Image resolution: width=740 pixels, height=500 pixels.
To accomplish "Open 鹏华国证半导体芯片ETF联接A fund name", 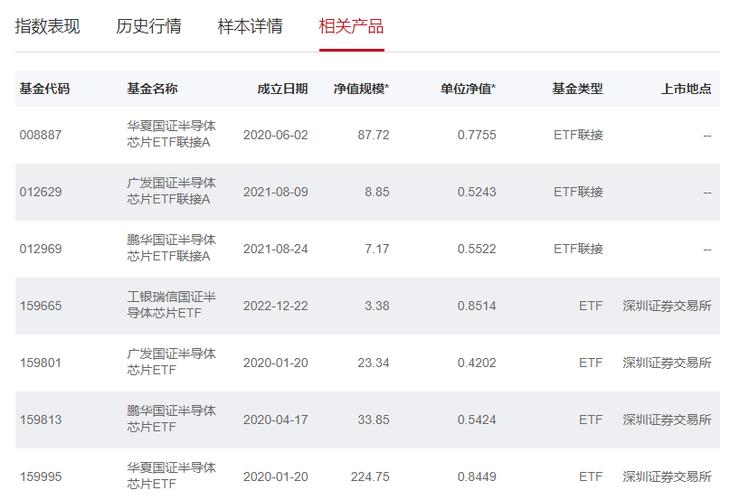I will pos(171,248).
